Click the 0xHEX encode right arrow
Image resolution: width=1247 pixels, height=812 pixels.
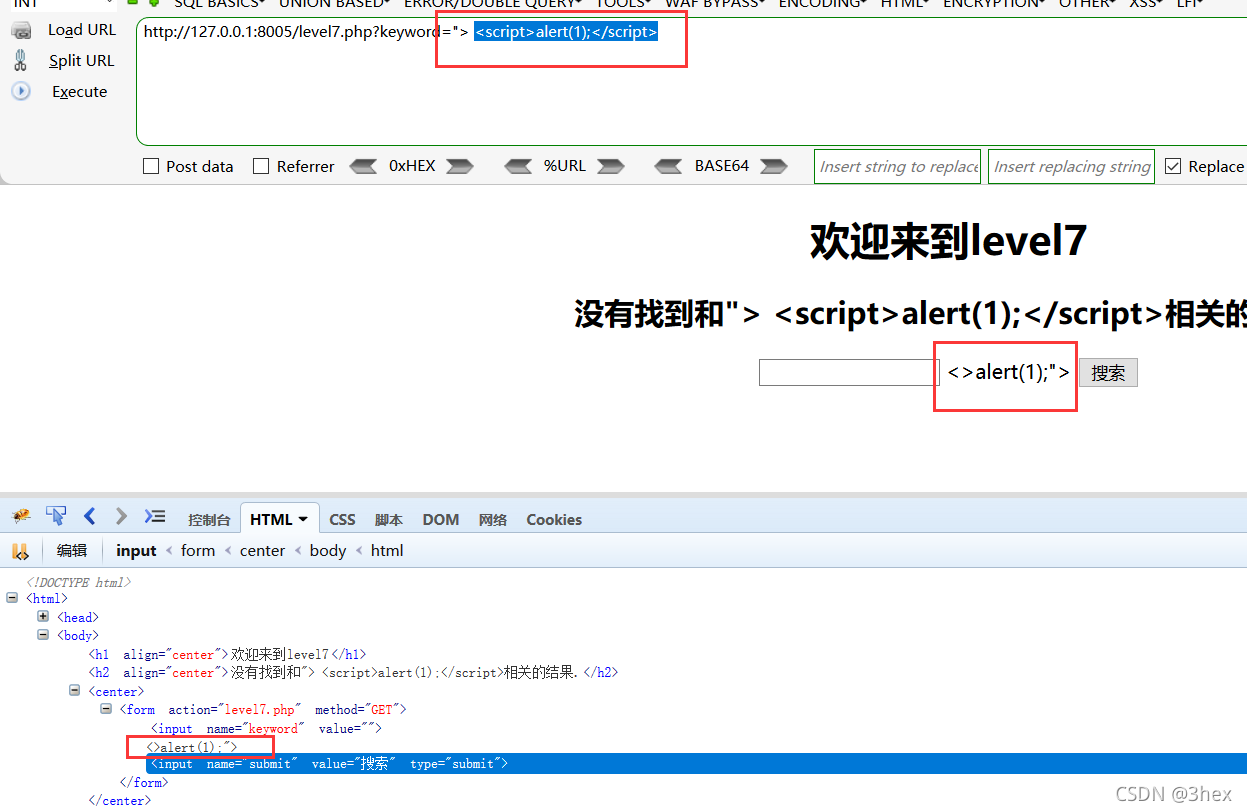(460, 166)
